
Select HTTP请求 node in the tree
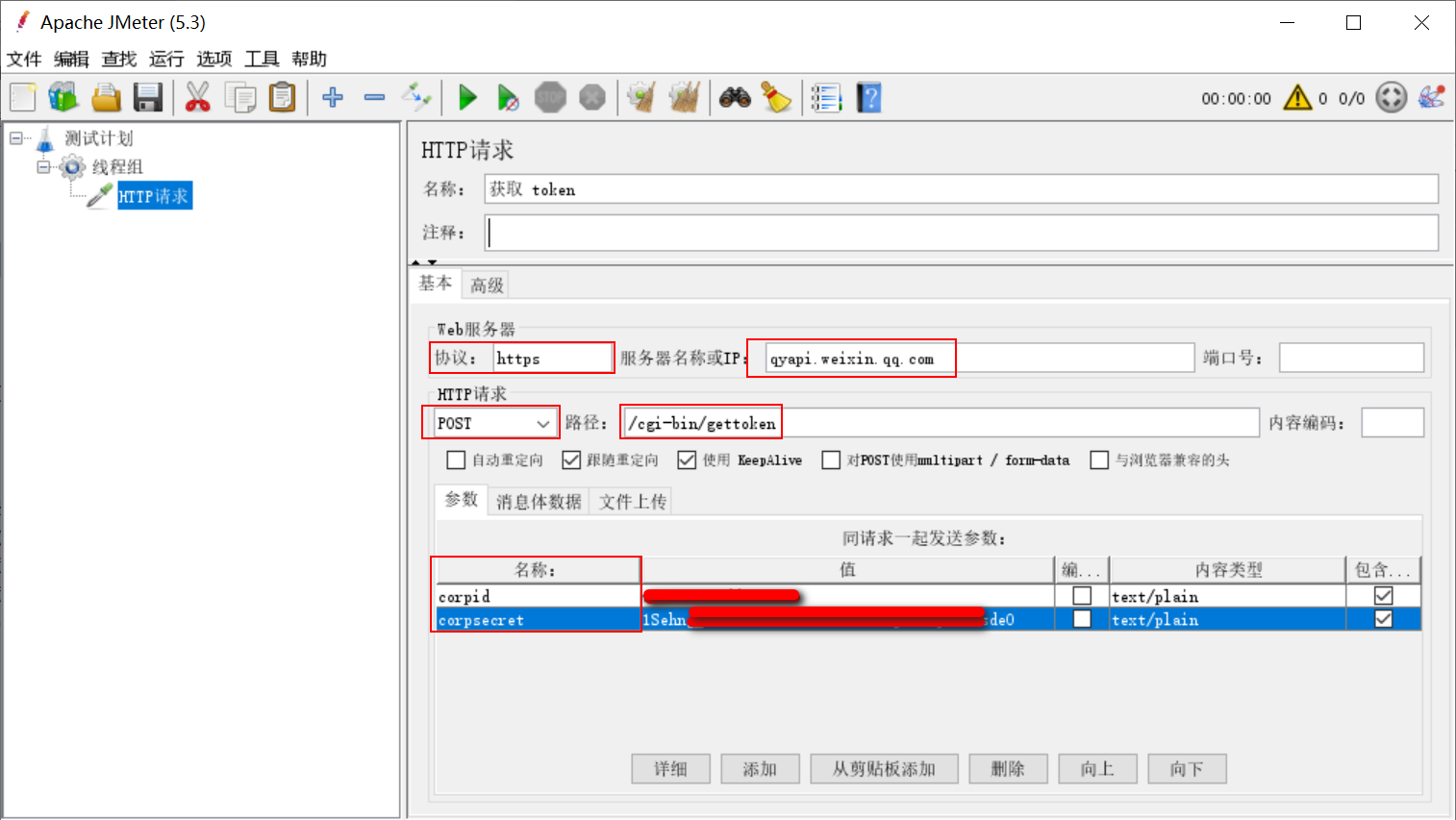click(x=154, y=196)
